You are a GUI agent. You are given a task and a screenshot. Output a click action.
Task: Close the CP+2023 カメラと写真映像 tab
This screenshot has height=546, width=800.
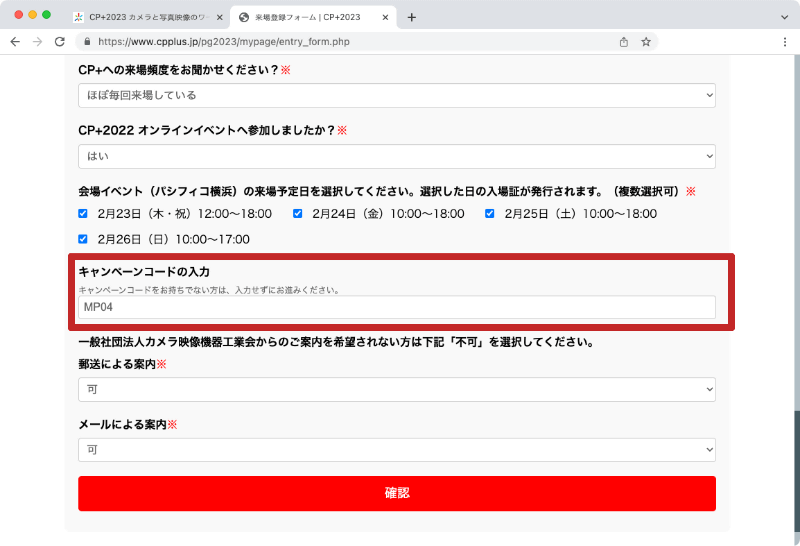(x=220, y=17)
